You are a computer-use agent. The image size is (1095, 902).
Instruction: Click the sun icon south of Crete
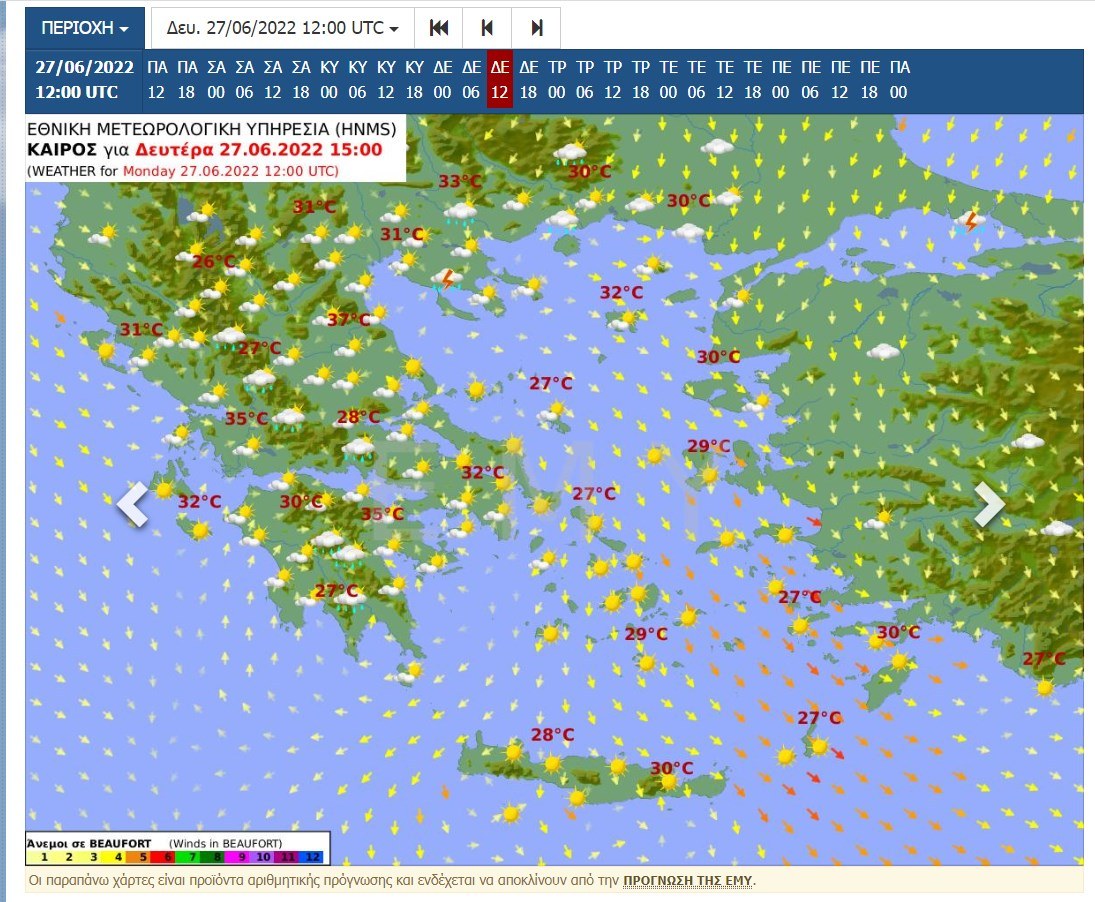(511, 814)
